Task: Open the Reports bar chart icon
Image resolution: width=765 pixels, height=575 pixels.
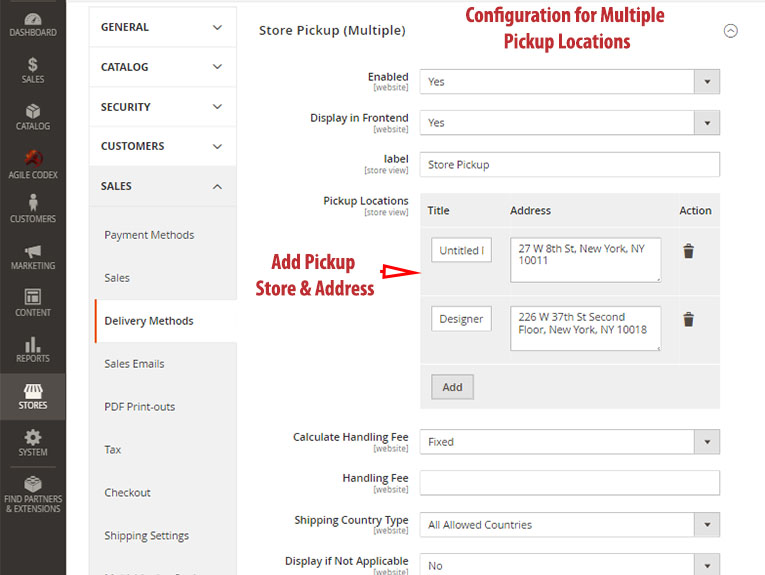Action: (x=33, y=349)
